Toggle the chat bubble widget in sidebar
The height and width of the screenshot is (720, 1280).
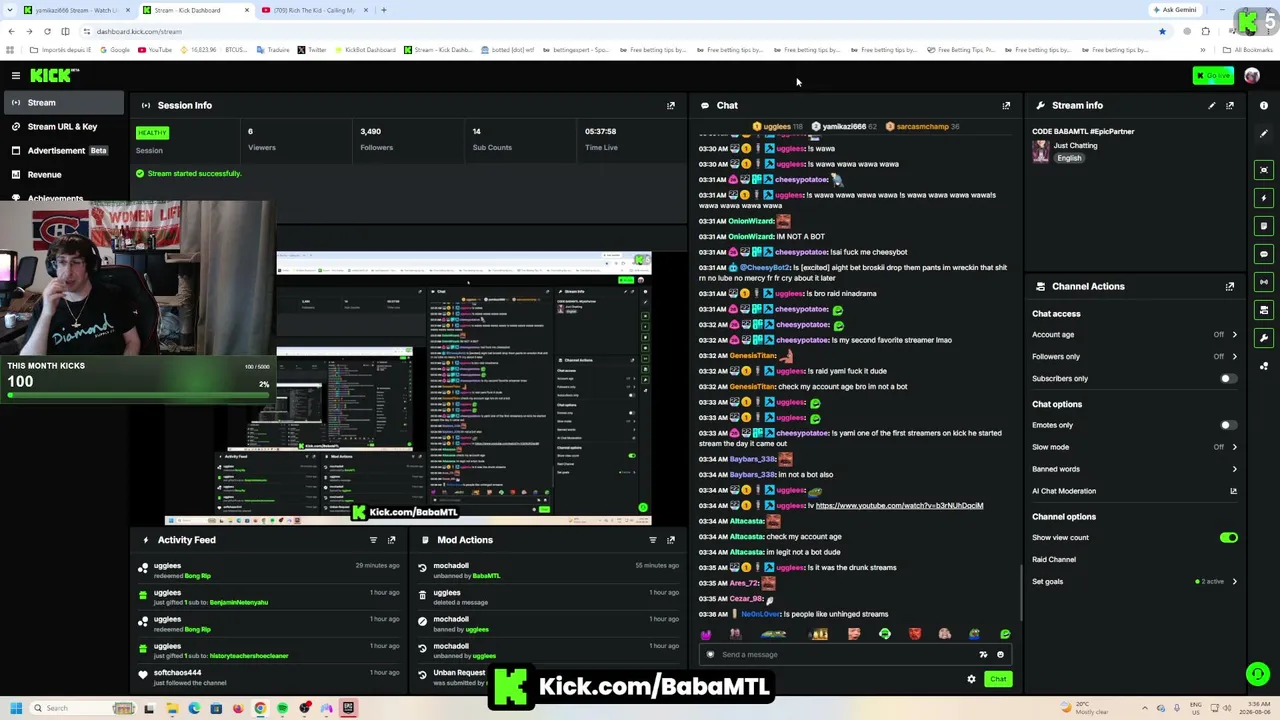click(1264, 254)
